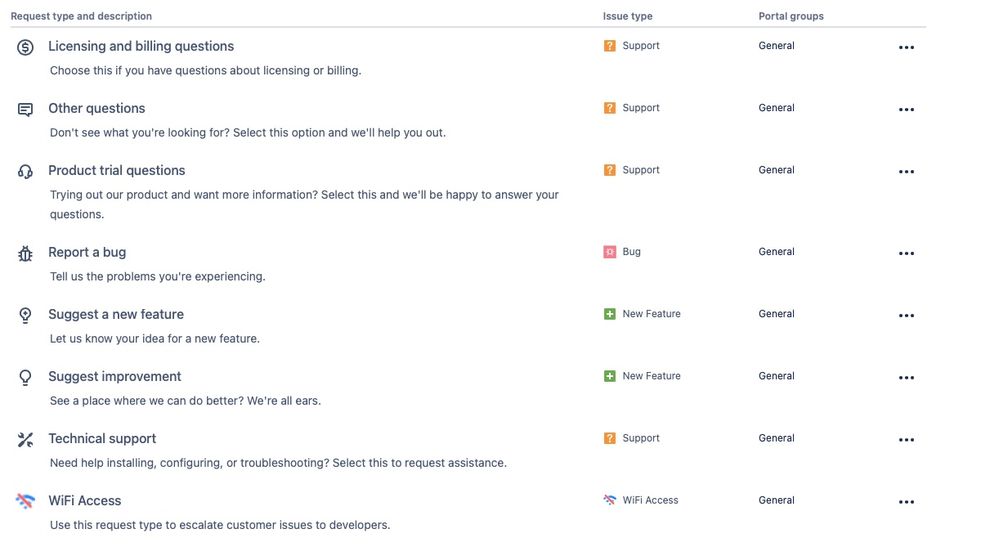This screenshot has width=999, height=547.
Task: Open the more options menu for WiFi Access
Action: (906, 502)
